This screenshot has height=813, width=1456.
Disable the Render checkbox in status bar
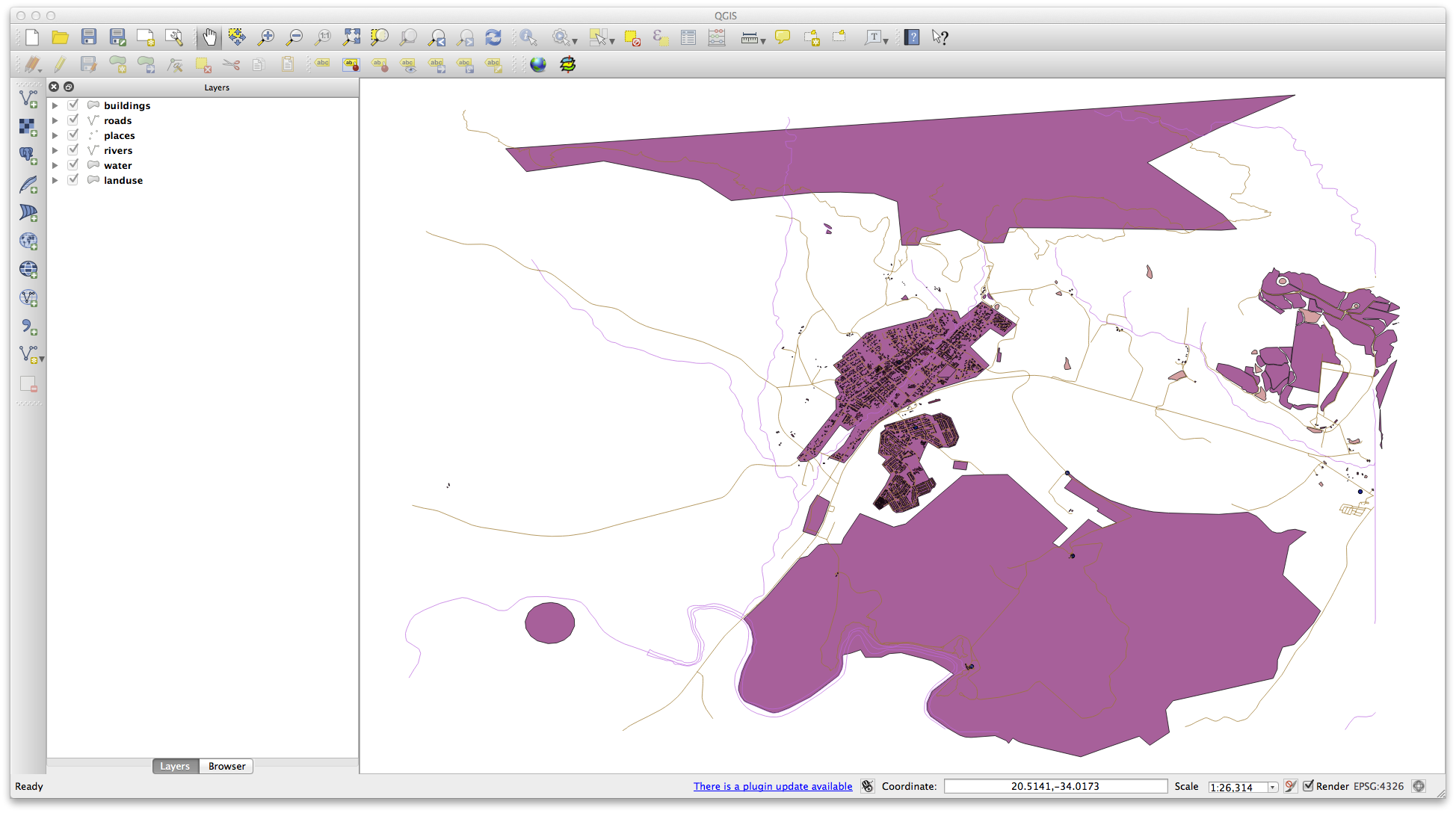[1308, 786]
